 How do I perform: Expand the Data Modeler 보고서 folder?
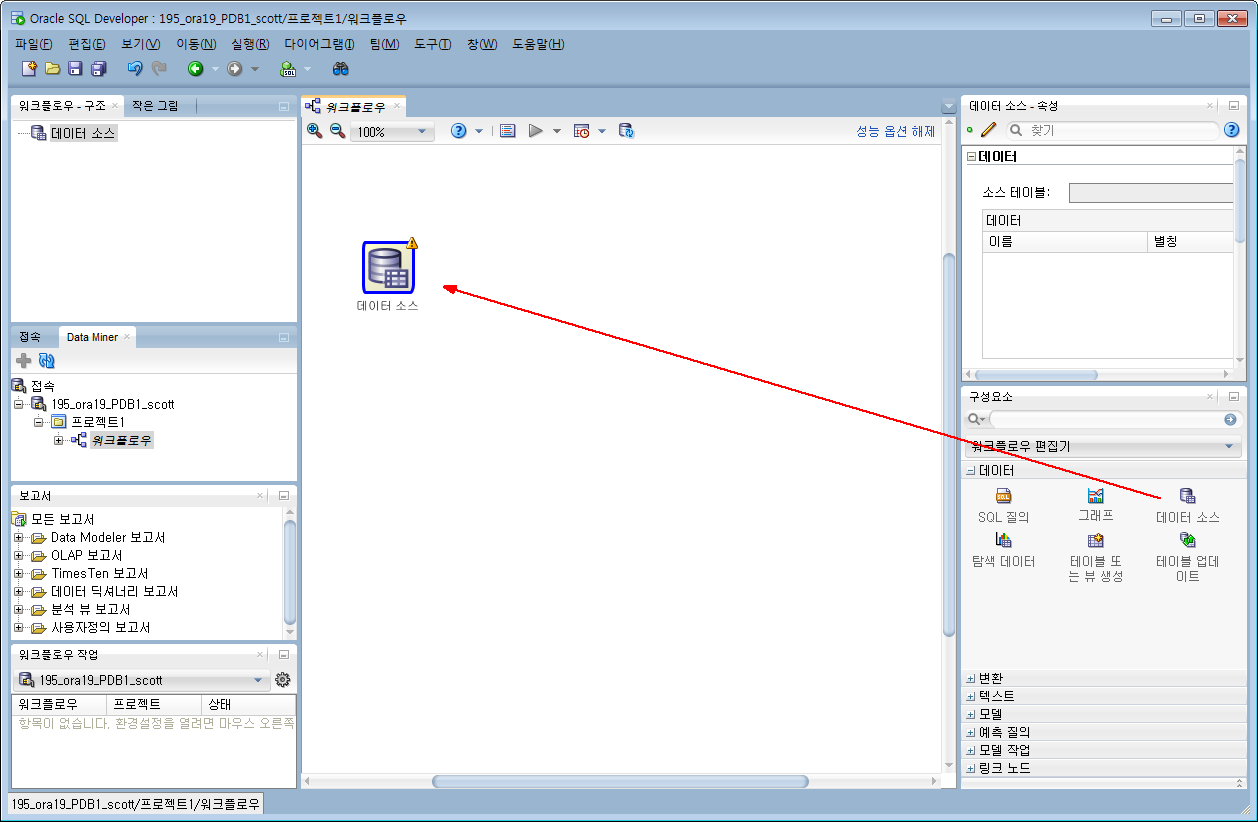(x=18, y=538)
